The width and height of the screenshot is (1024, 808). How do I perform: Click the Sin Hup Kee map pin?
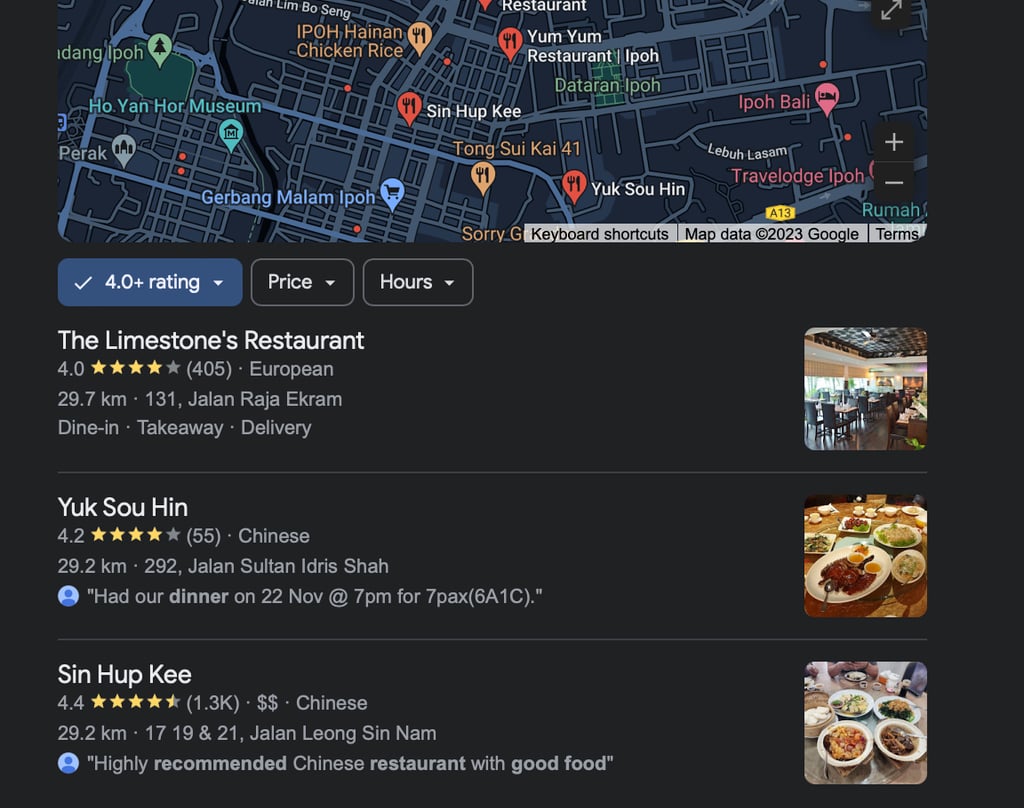(409, 107)
